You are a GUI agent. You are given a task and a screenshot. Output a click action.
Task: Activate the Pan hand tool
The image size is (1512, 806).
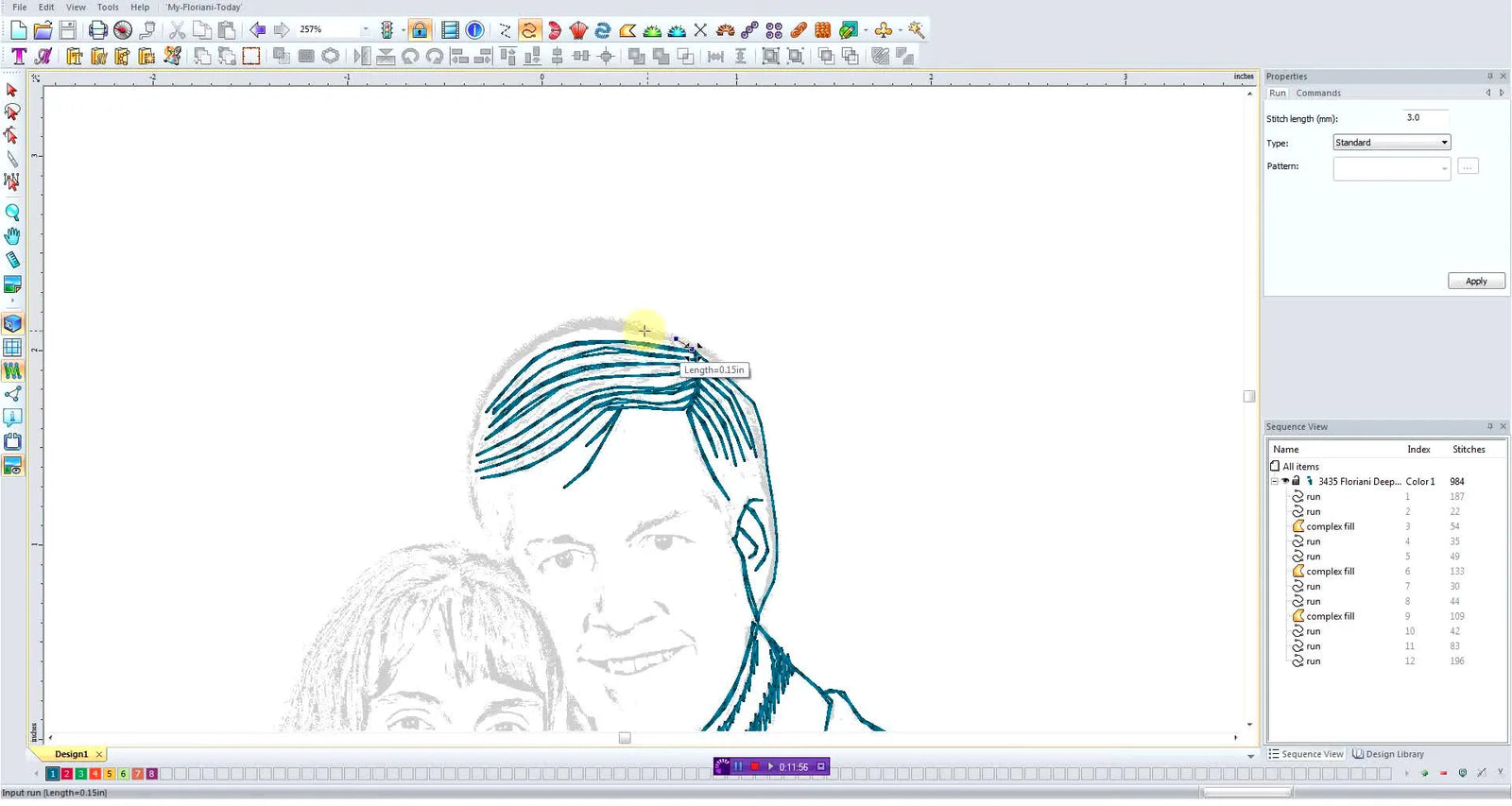pos(12,236)
